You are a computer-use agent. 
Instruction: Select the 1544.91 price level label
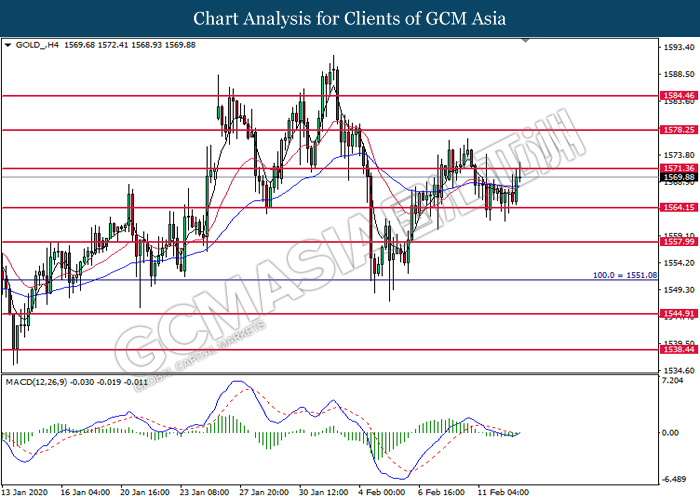(679, 314)
